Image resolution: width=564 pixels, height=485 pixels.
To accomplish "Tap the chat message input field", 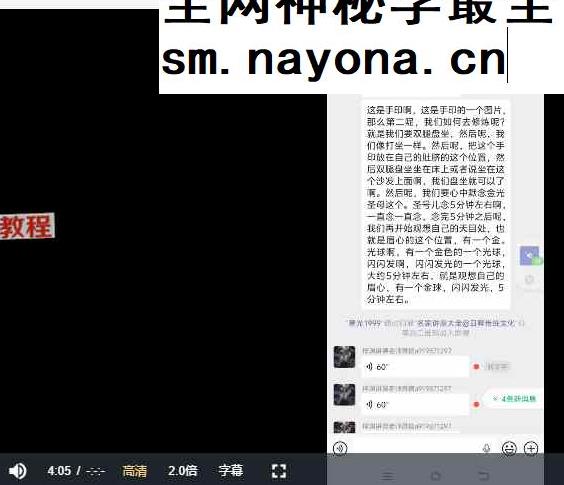I will point(414,448).
